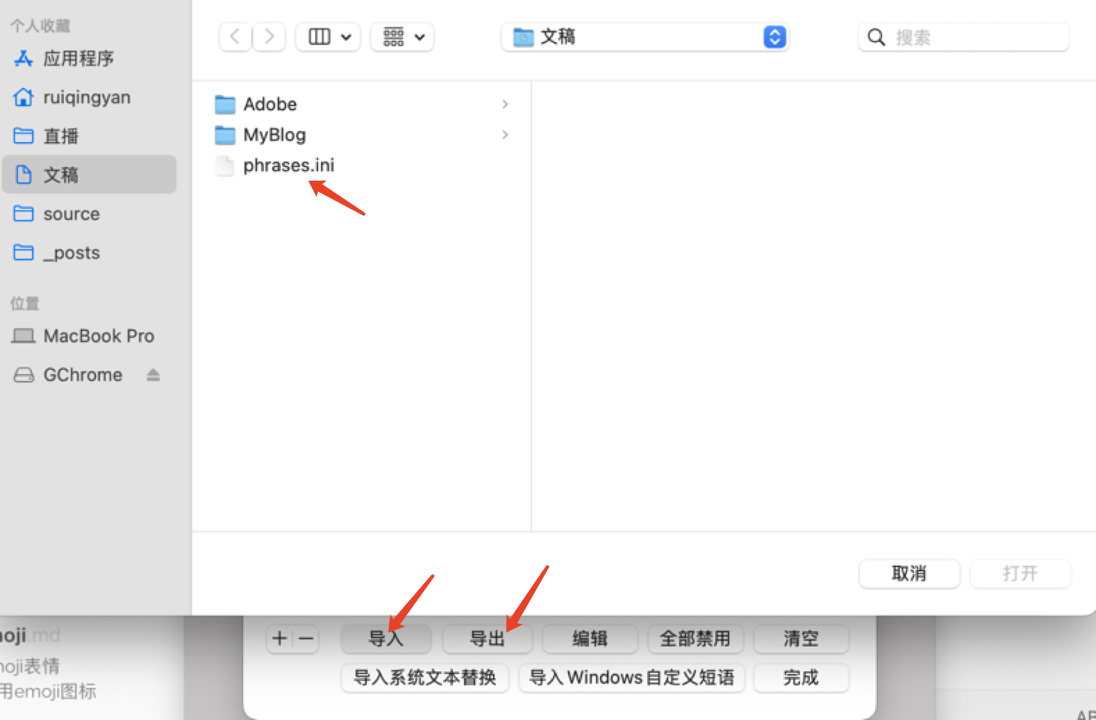Click the laptop icon beside MacBook Pro
This screenshot has height=720, width=1096.
click(23, 336)
